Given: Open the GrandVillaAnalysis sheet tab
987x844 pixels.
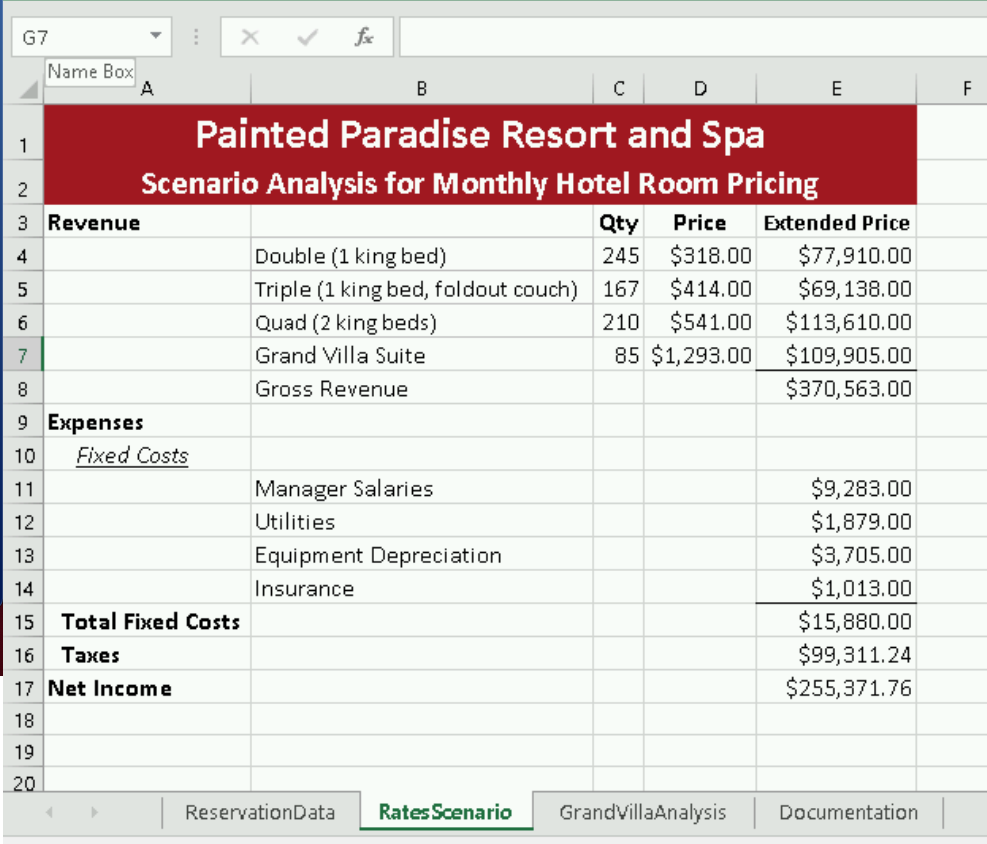Looking at the screenshot, I should [643, 812].
